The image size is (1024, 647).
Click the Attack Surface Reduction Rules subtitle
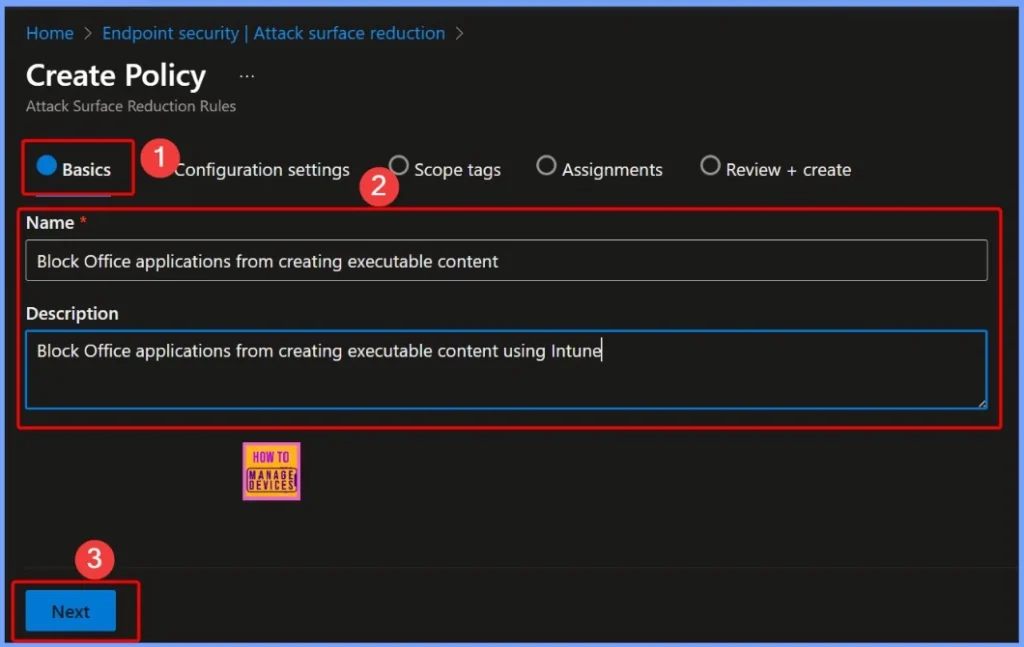point(130,105)
